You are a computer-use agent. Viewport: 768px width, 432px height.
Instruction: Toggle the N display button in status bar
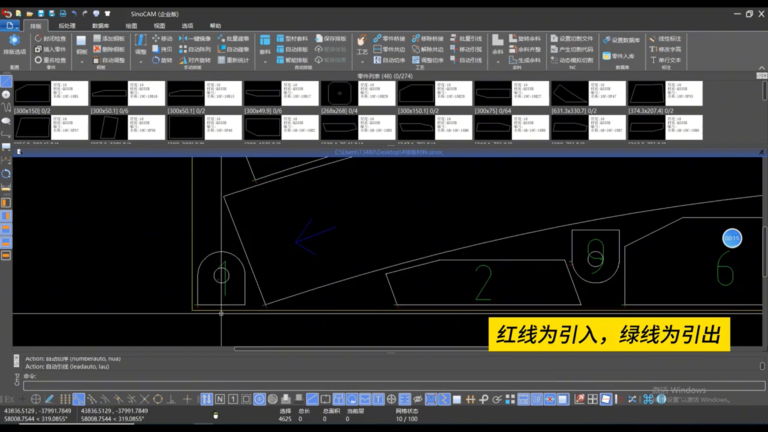pyautogui.click(x=220, y=399)
